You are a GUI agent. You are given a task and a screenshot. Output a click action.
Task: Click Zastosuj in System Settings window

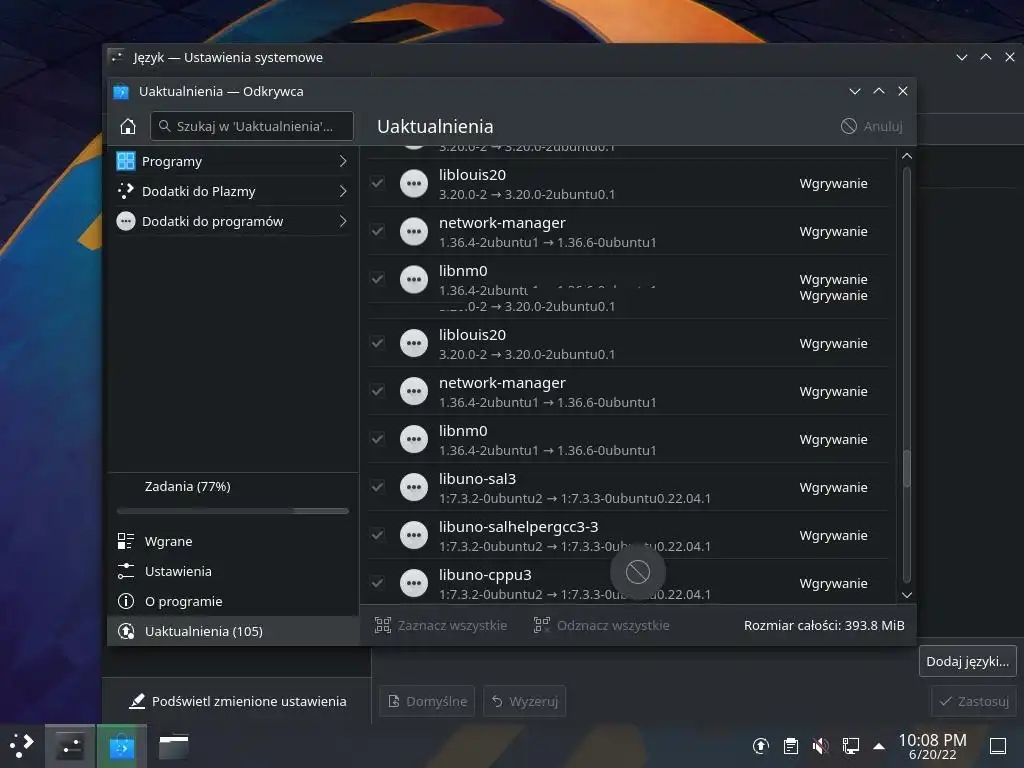pyautogui.click(x=974, y=701)
